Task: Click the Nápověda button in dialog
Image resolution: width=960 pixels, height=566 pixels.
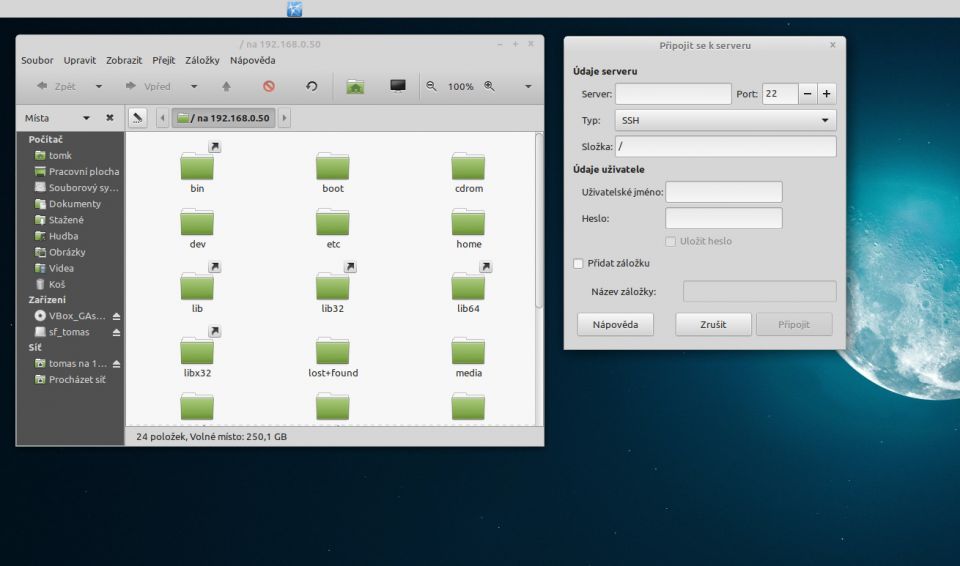Action: (x=615, y=325)
